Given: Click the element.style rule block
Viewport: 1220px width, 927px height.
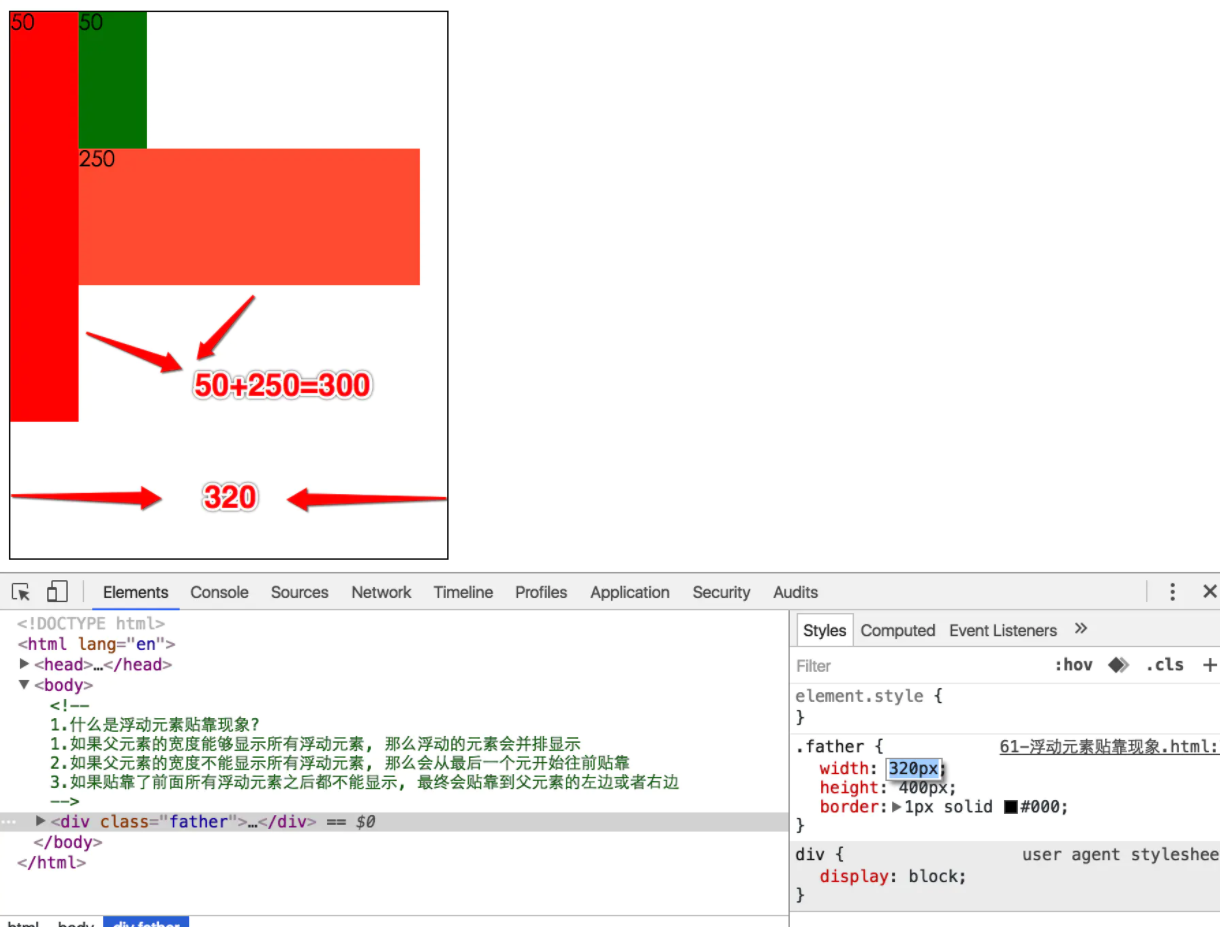Looking at the screenshot, I should coord(1004,706).
